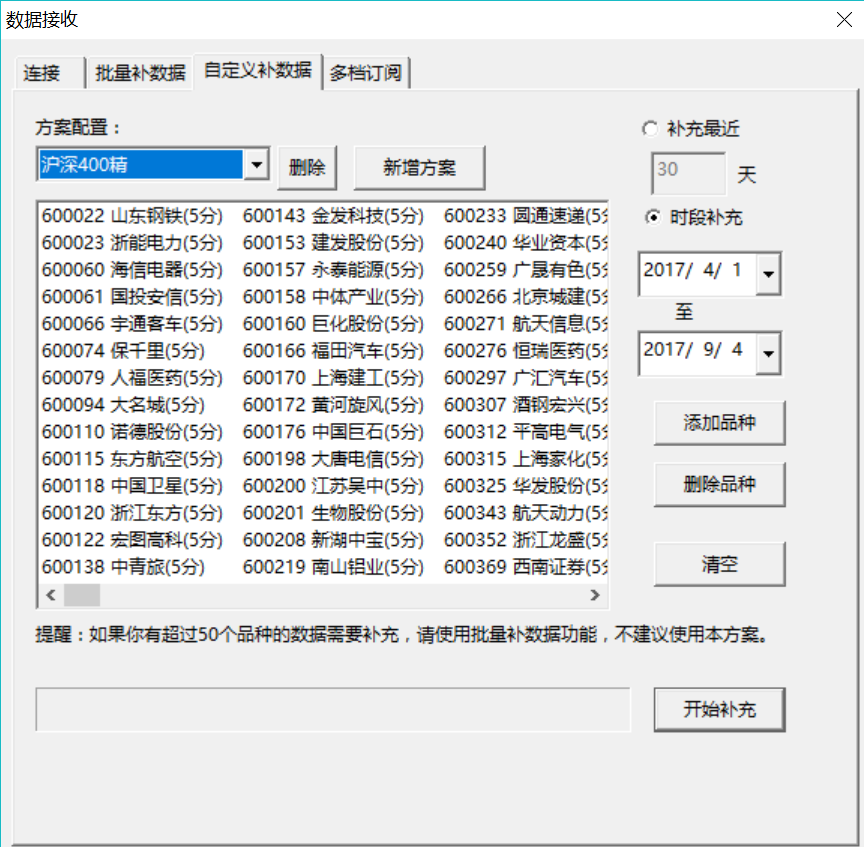Select list item 600153 建发股份(5分)
864x847 pixels.
333,242
